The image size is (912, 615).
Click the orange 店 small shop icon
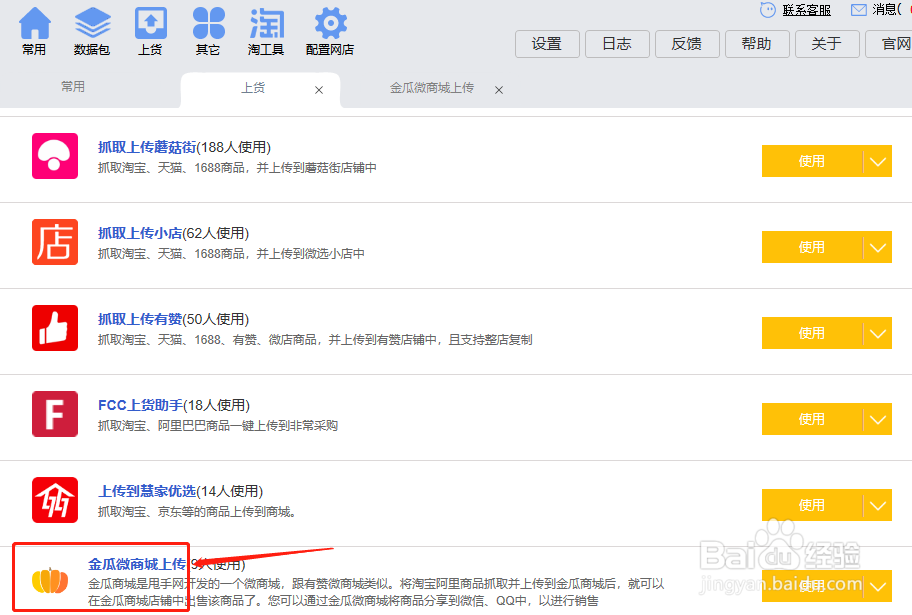click(55, 242)
